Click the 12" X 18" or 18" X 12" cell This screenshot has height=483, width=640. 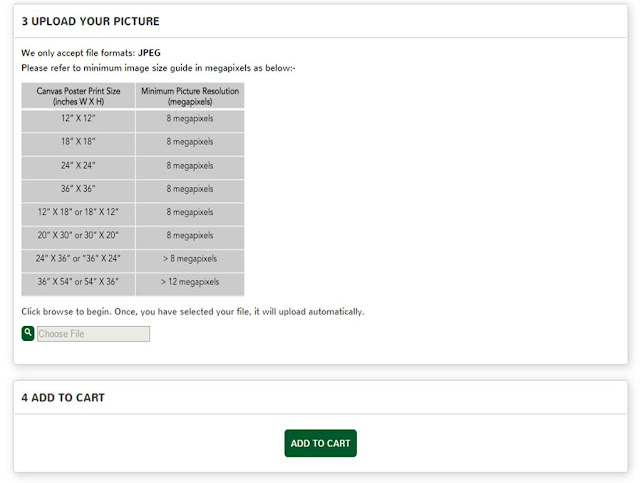(x=78, y=212)
